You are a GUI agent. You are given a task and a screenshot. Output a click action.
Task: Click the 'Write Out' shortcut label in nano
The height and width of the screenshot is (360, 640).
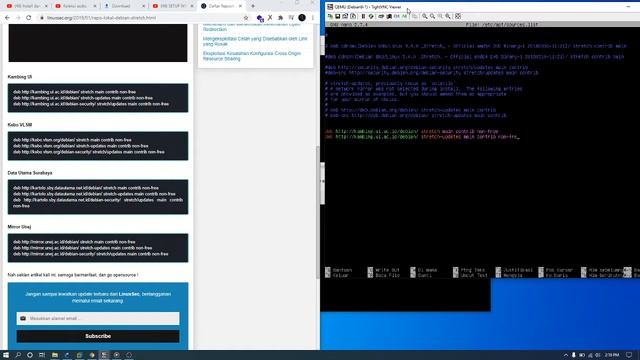(x=387, y=270)
